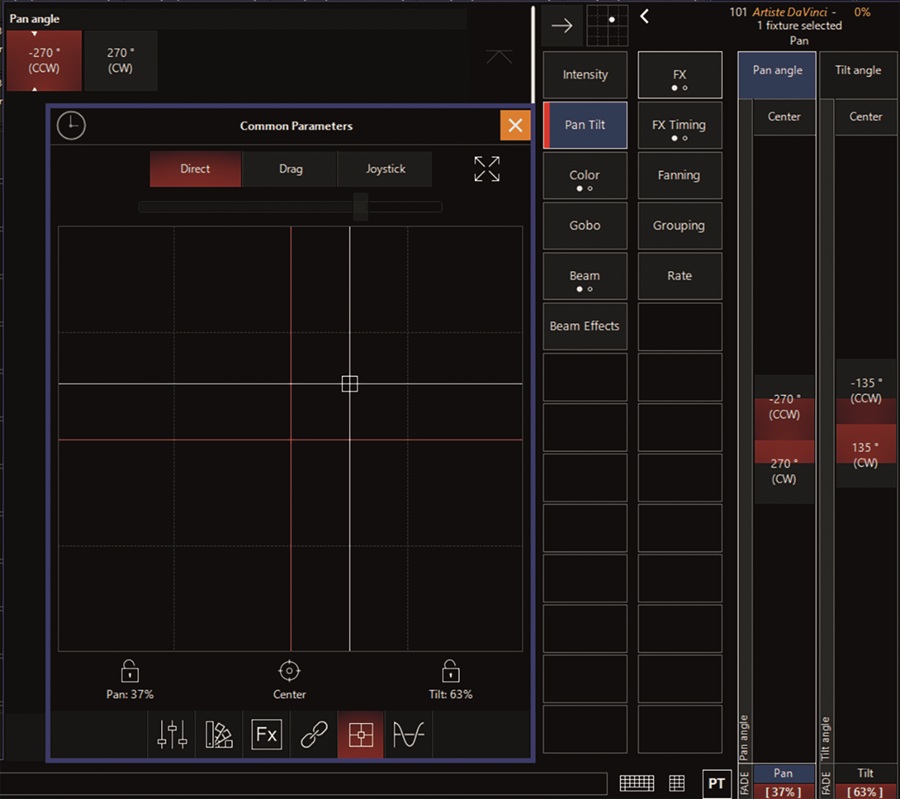Click the Tilt: 63% readout
The width and height of the screenshot is (900, 799).
451,695
